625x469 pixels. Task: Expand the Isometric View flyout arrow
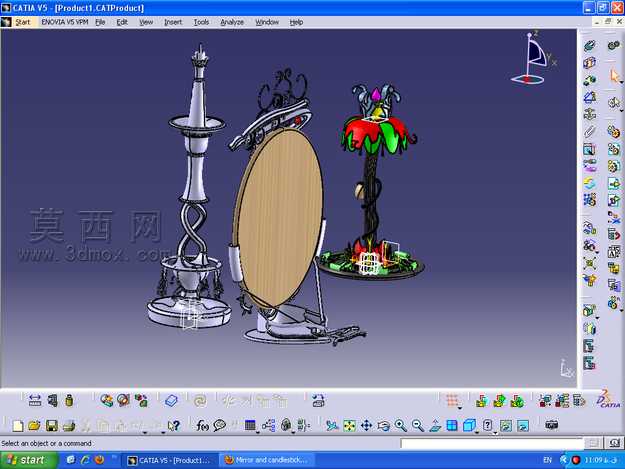point(477,432)
